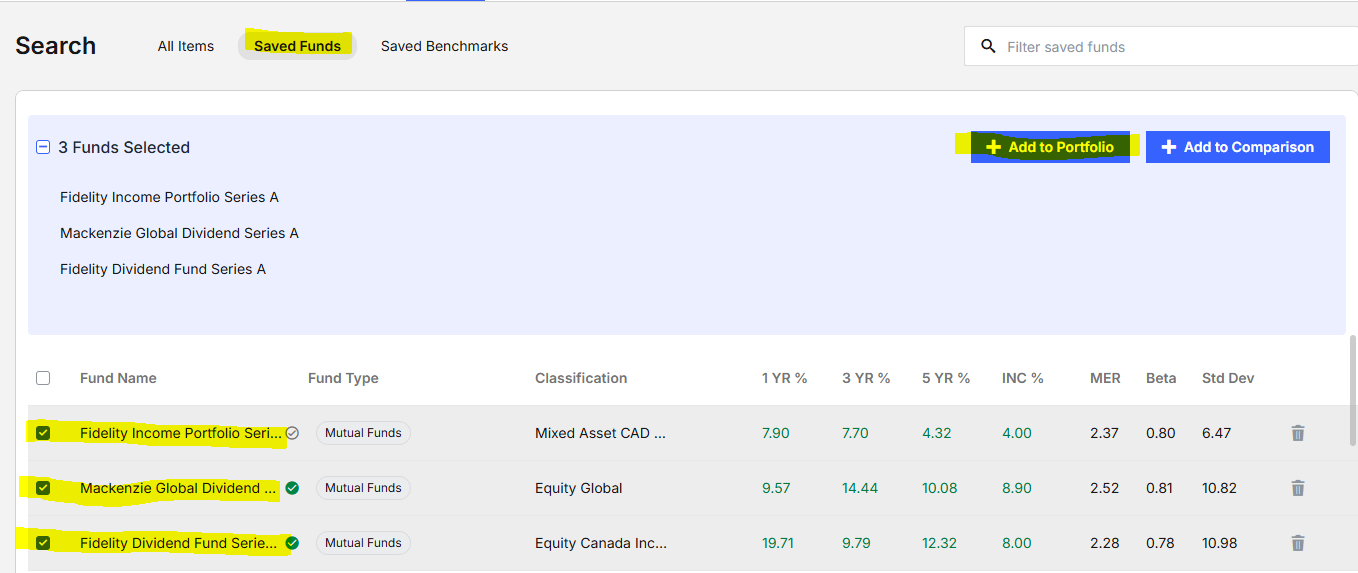Screen dimensions: 1358x573
Task: Click the vertical scrollbar of the funds list
Action: tap(1353, 390)
